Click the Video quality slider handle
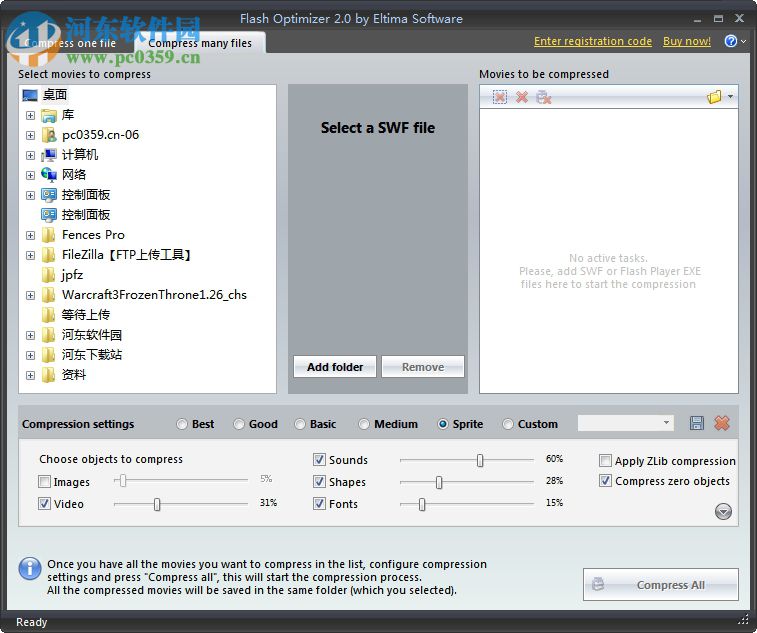This screenshot has width=757, height=633. click(157, 505)
